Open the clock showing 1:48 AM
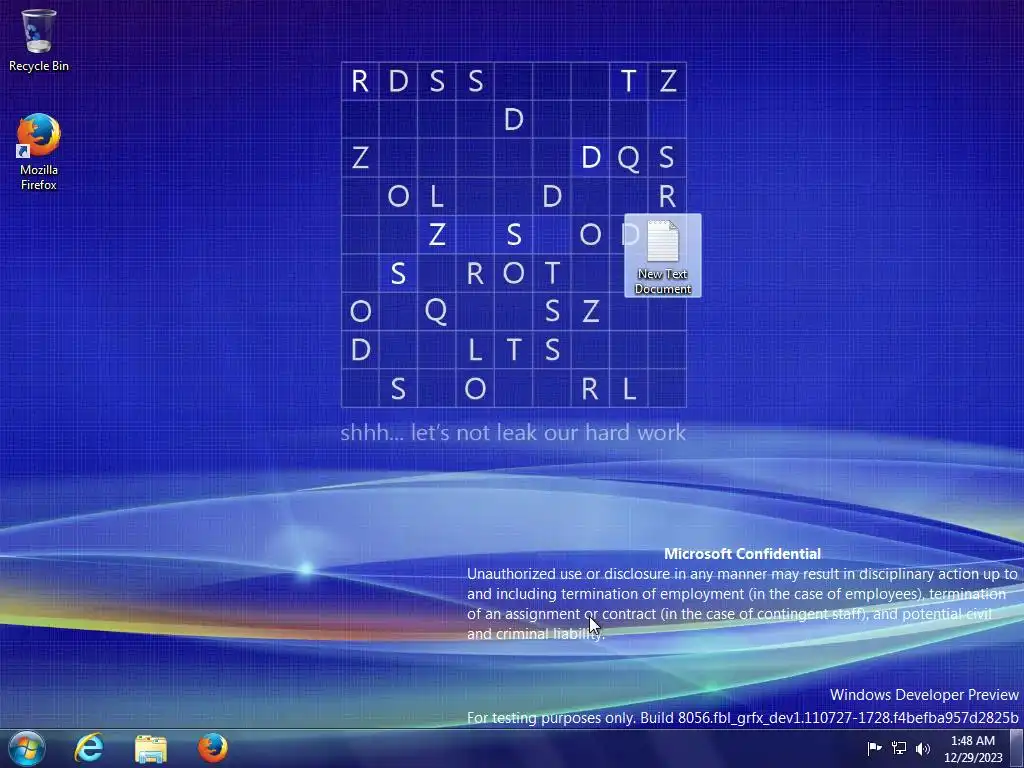 pos(973,749)
